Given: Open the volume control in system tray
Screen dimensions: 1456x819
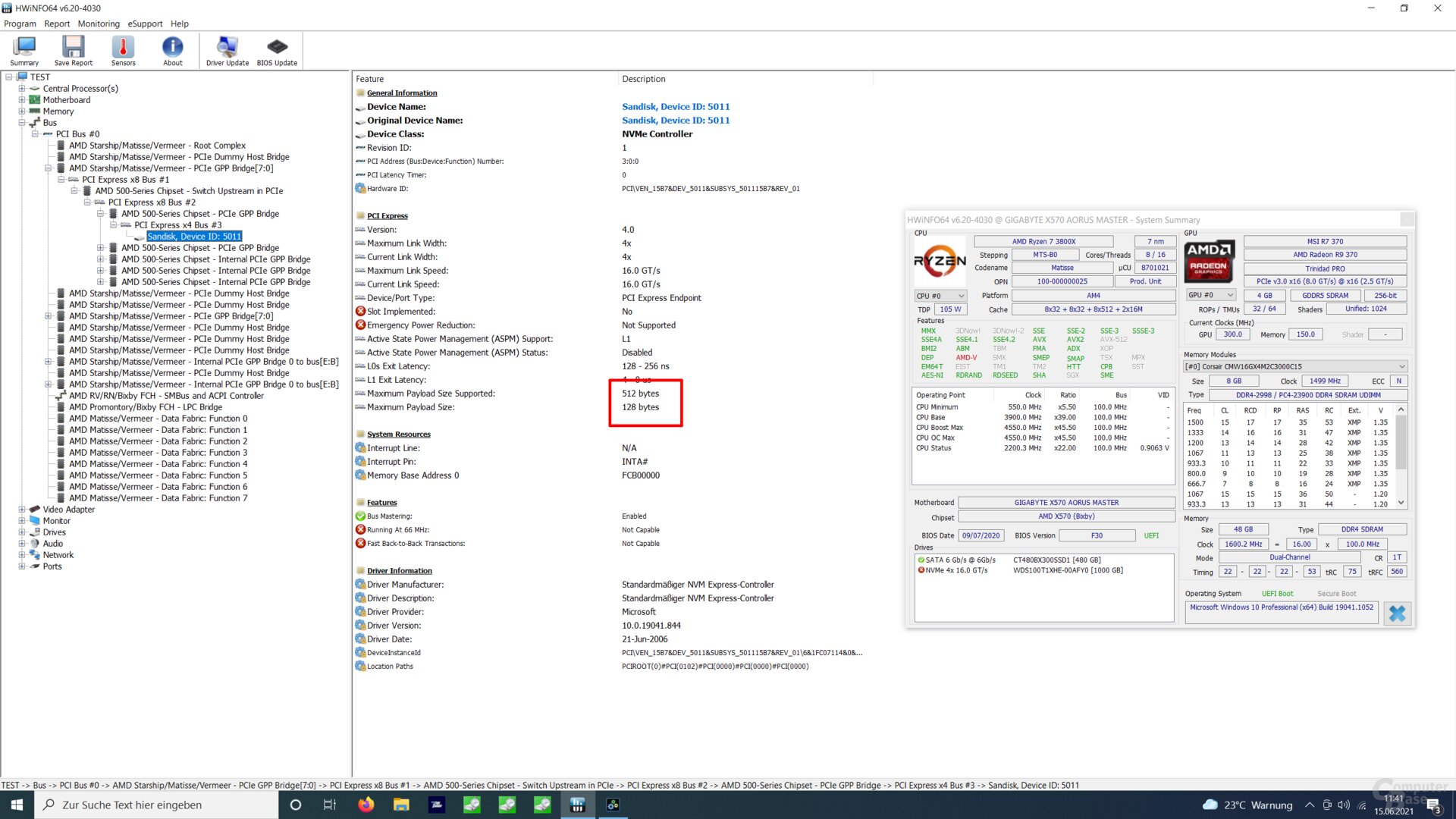Looking at the screenshot, I should (1344, 805).
